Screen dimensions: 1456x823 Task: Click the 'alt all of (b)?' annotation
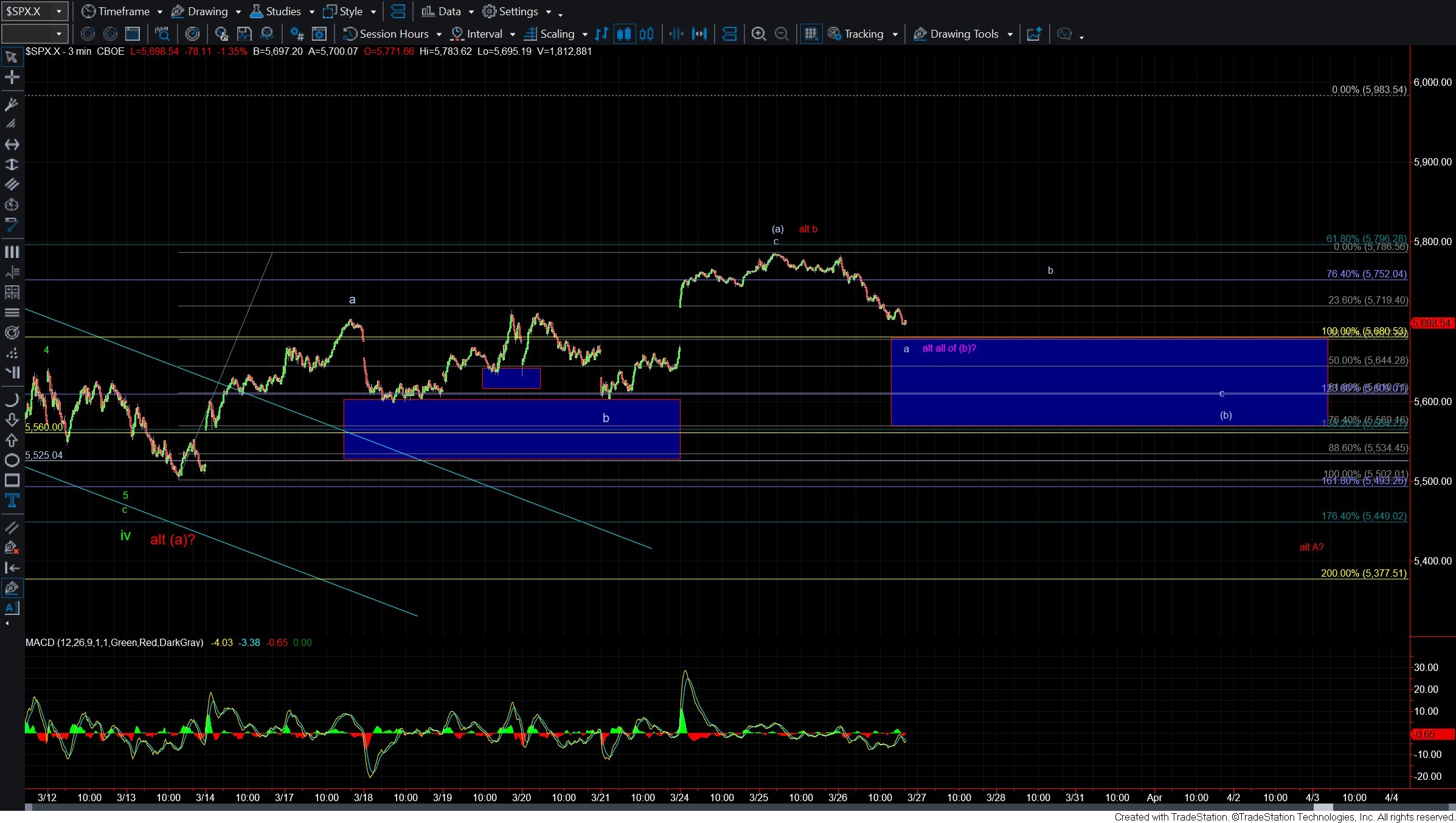[949, 348]
